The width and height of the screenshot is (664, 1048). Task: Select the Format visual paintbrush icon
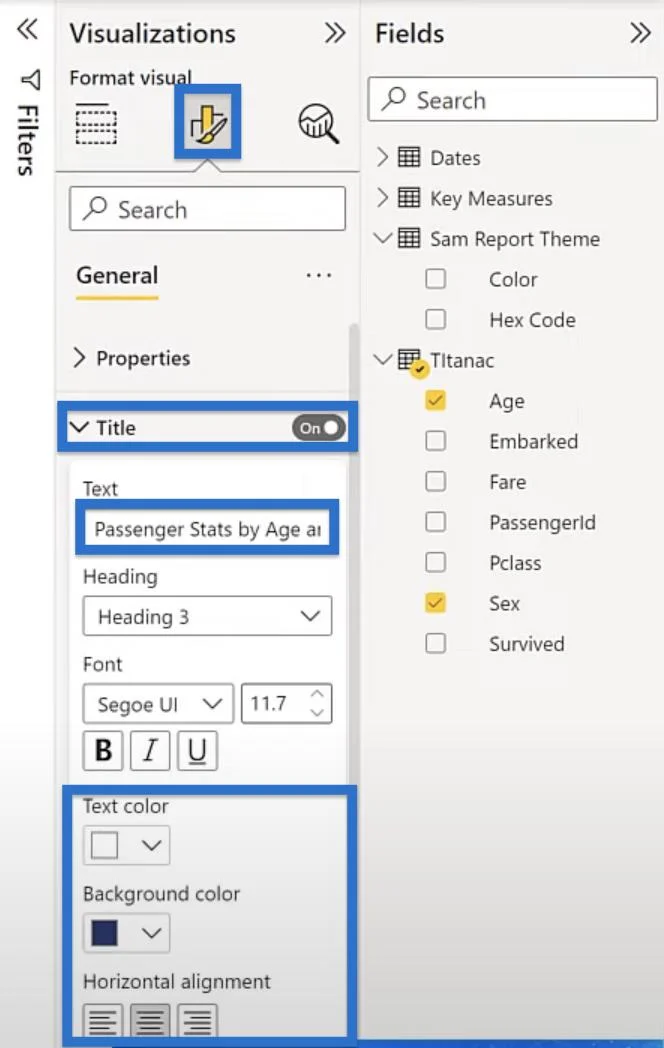[208, 122]
